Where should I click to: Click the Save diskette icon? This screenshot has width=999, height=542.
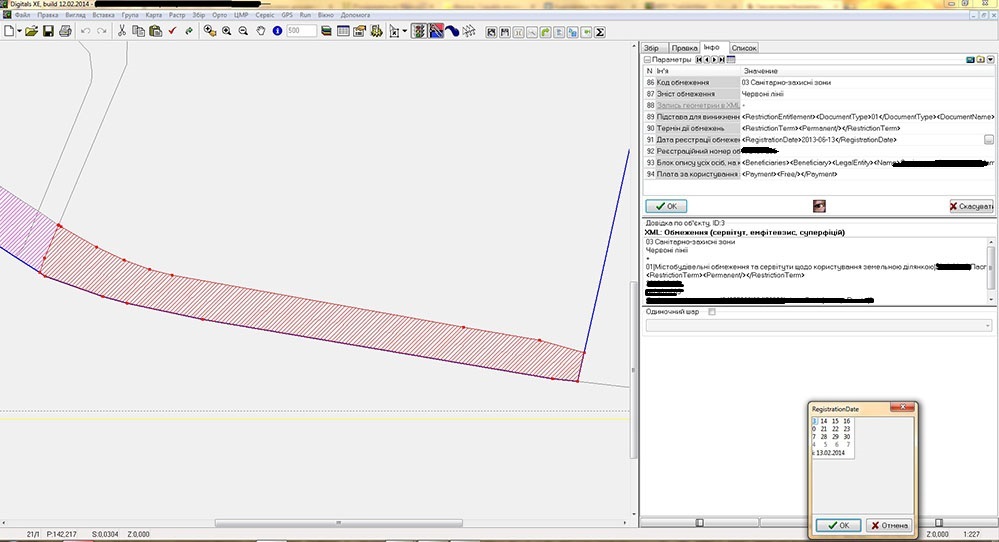(48, 31)
